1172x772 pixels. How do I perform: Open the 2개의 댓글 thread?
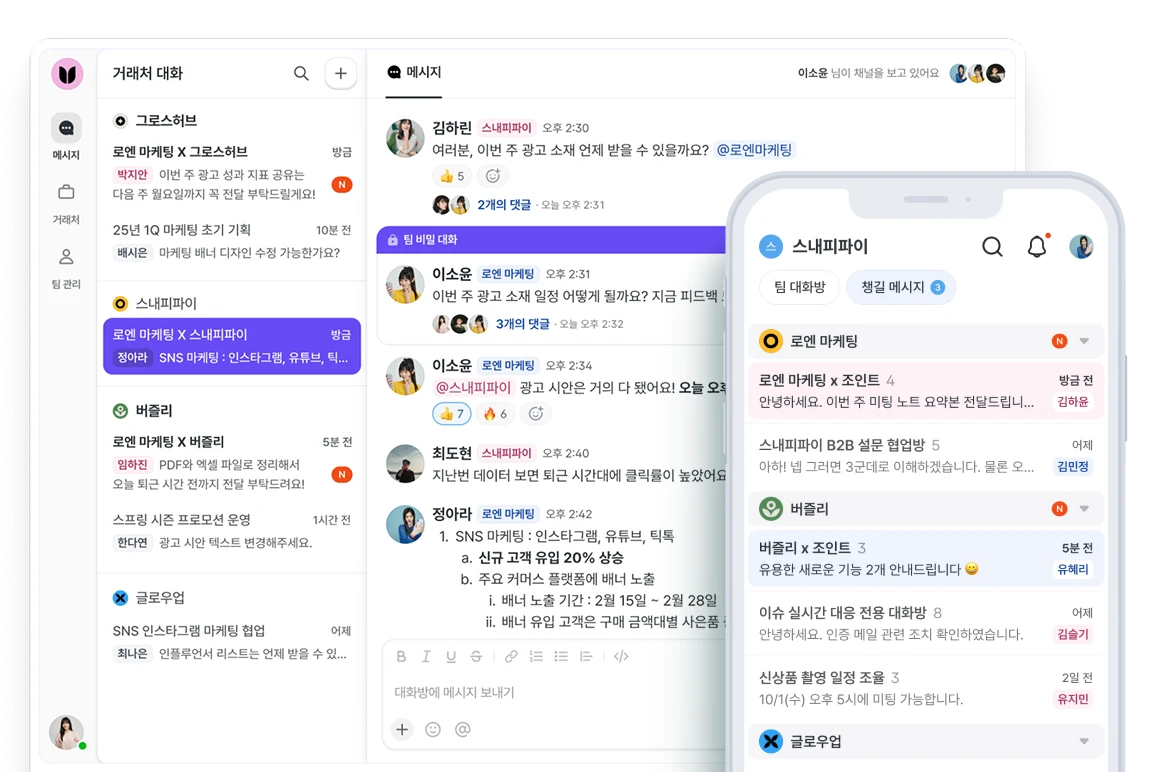point(504,205)
